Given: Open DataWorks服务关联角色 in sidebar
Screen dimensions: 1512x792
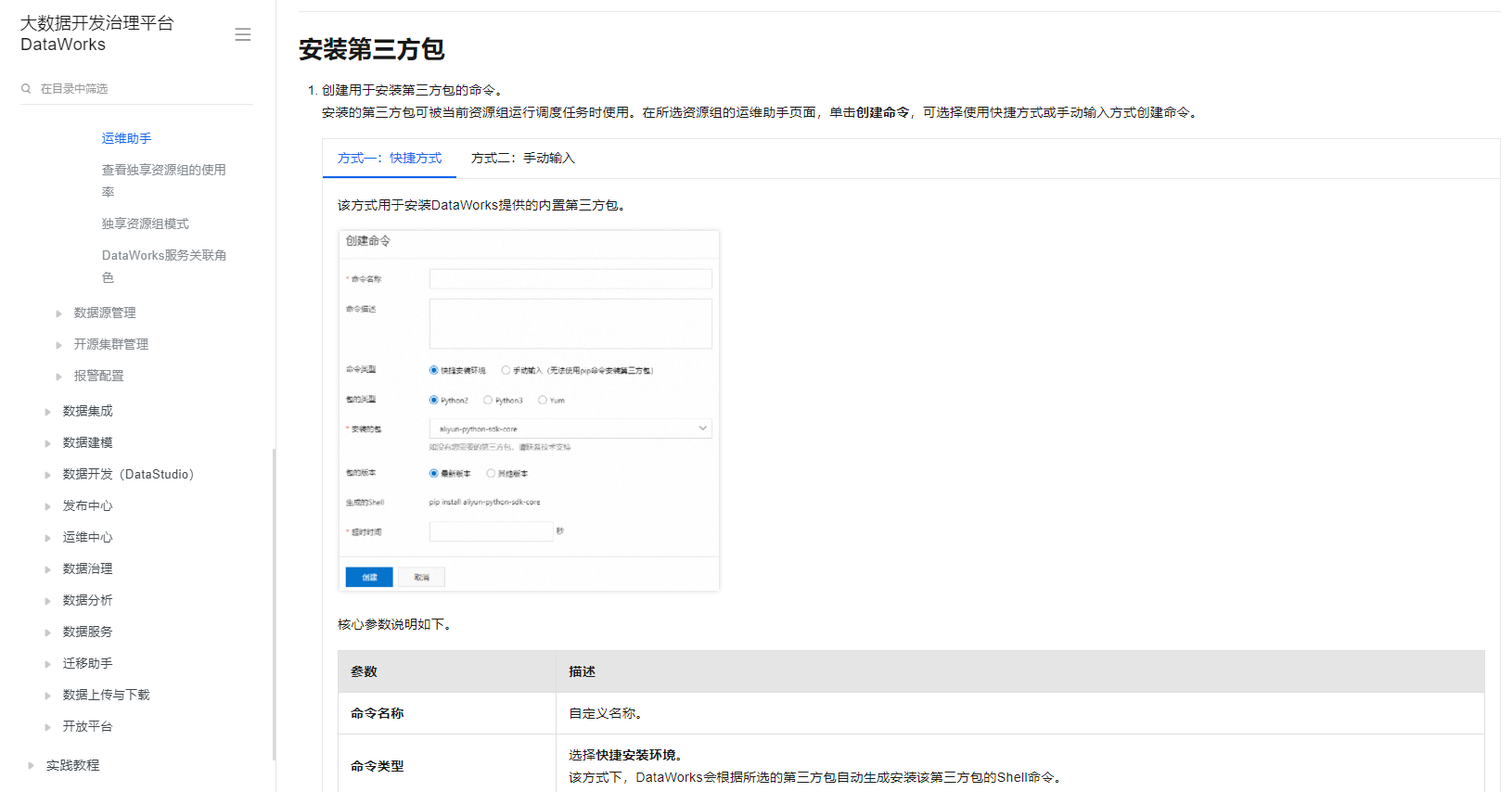Looking at the screenshot, I should pos(164,266).
